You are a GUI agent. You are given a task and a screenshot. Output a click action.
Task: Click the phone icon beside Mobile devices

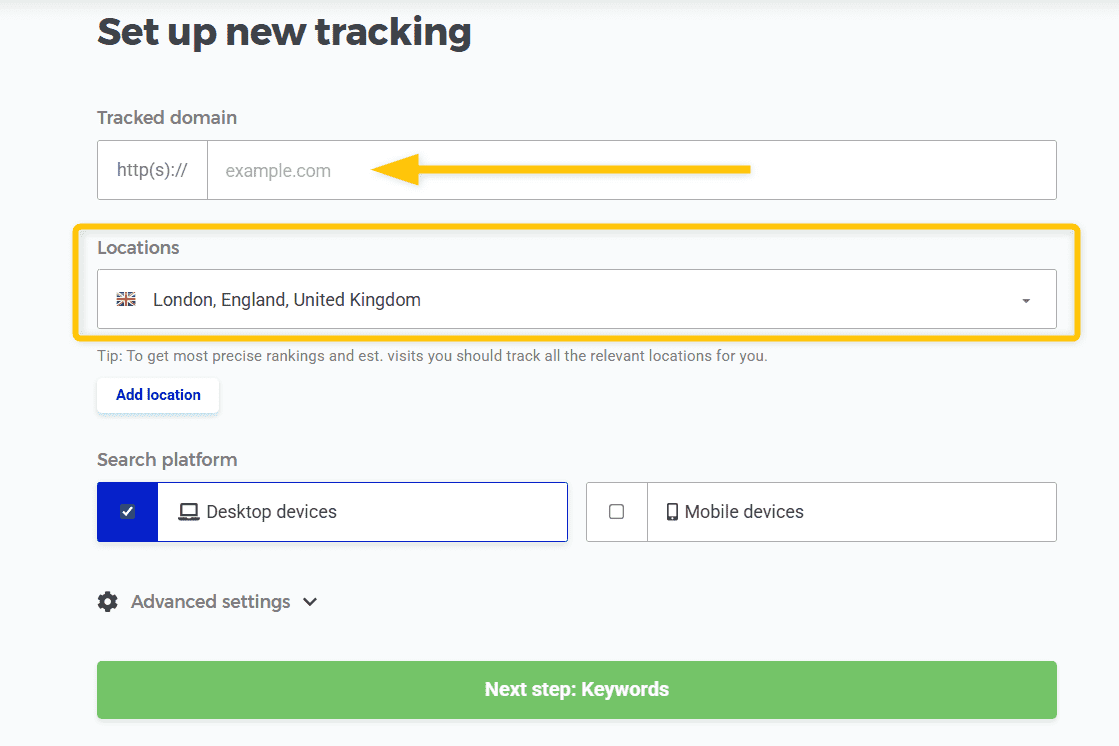pyautogui.click(x=672, y=512)
